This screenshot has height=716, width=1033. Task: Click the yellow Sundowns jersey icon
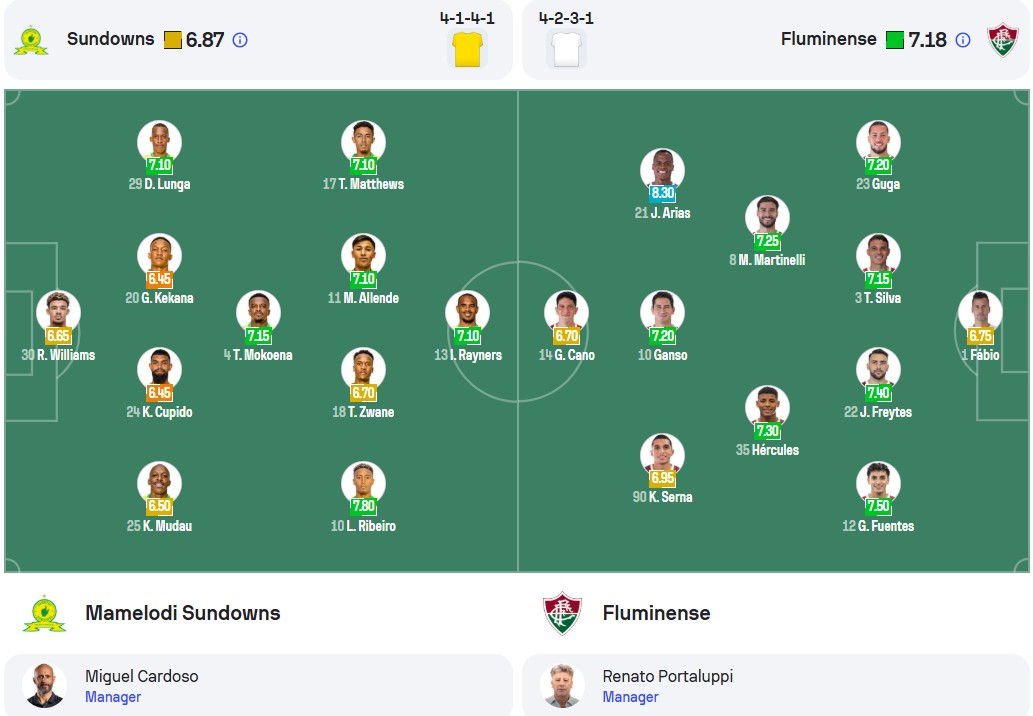[468, 49]
